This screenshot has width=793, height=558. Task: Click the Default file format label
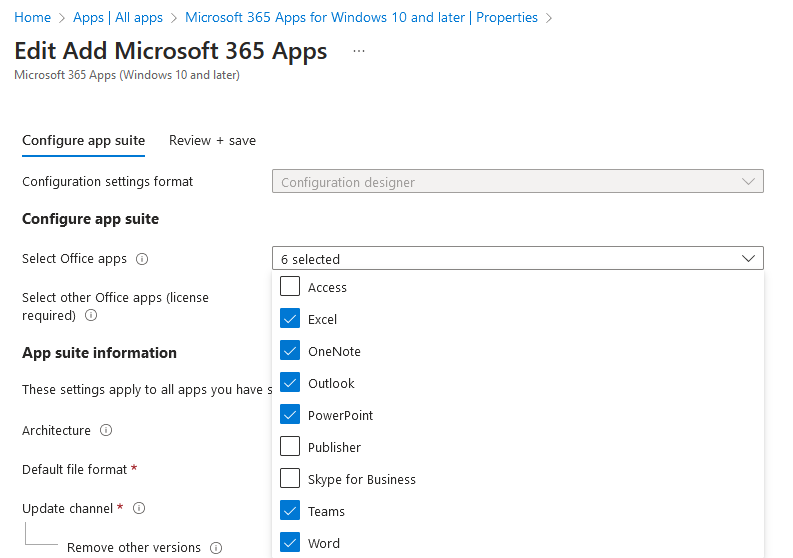[x=74, y=469]
